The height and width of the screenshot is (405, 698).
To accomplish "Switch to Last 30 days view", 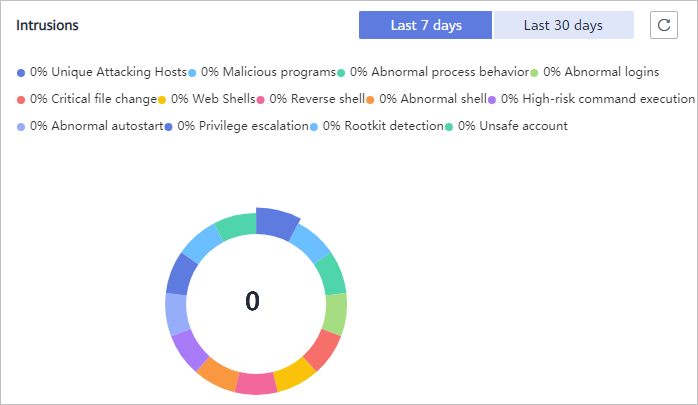I will [564, 25].
